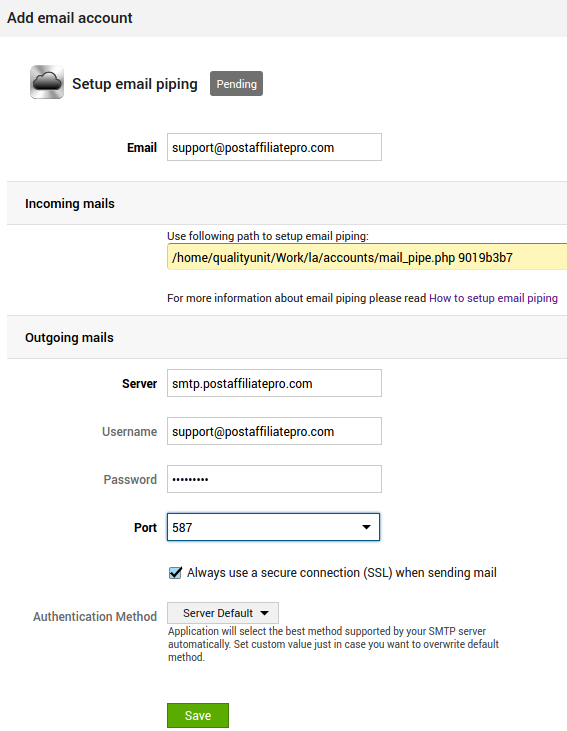This screenshot has height=731, width=567.
Task: Open the How to setup email piping link
Action: click(493, 298)
